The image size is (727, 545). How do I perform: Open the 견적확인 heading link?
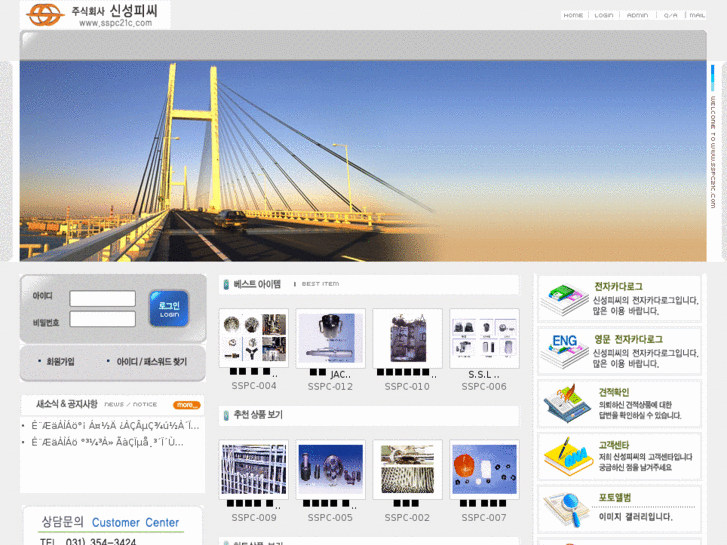(613, 392)
